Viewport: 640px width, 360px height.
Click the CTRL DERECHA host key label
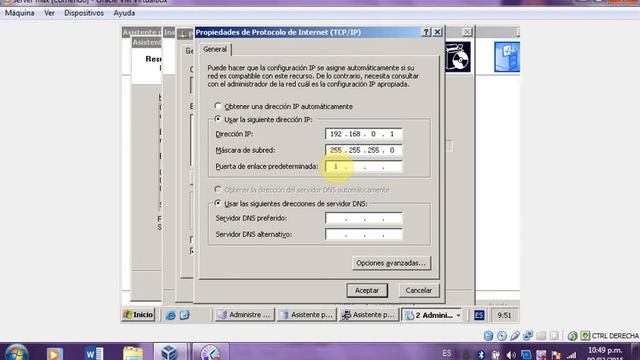615,336
